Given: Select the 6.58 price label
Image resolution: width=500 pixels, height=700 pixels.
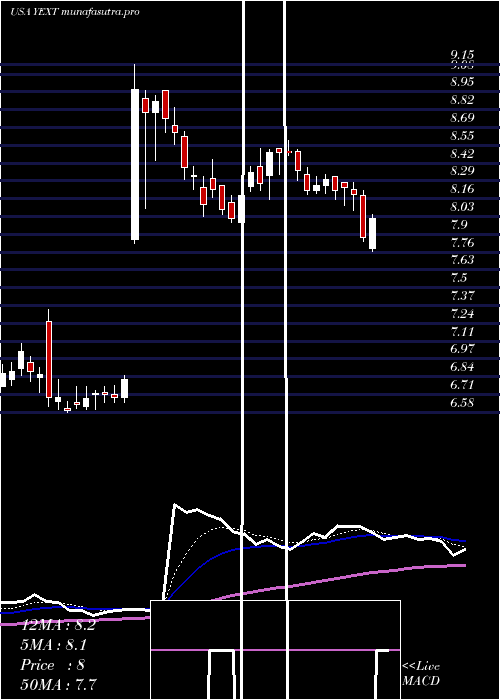Looking at the screenshot, I should (462, 402).
